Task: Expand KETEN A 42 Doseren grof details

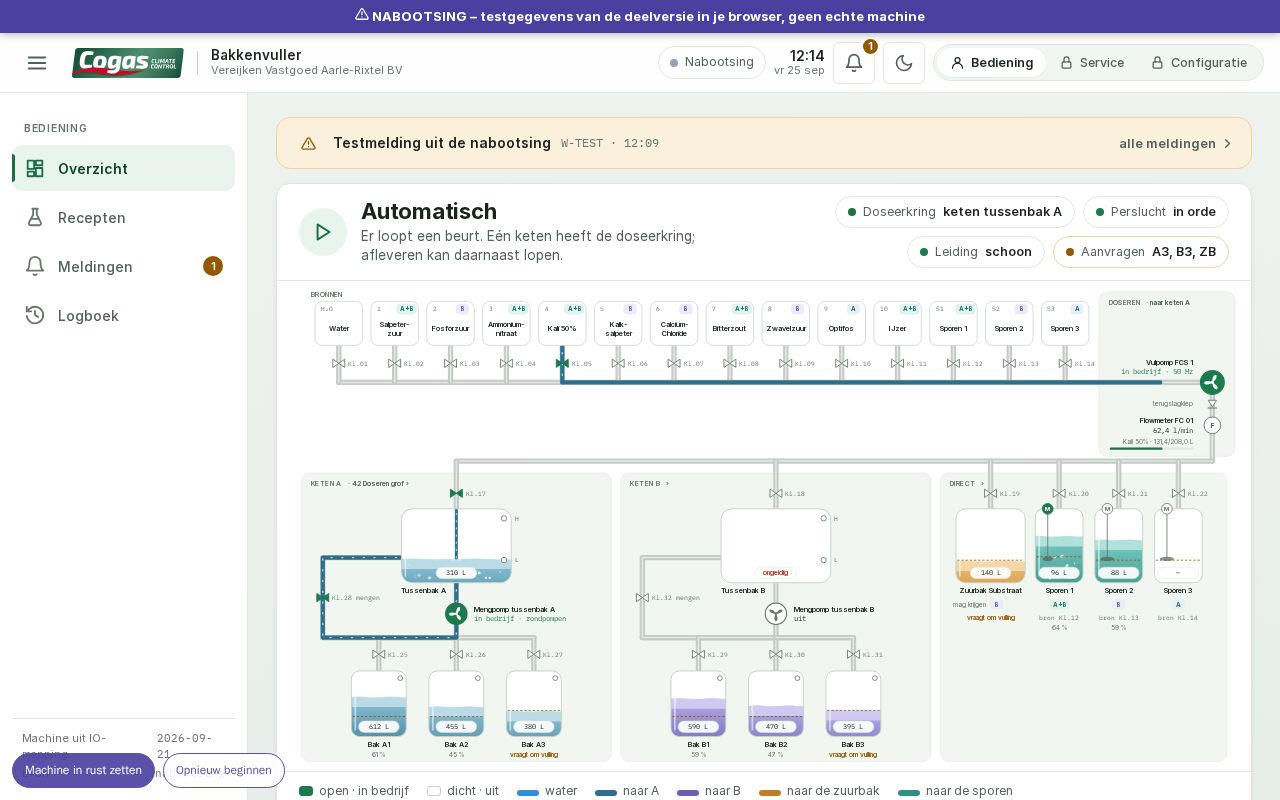Action: pyautogui.click(x=360, y=484)
